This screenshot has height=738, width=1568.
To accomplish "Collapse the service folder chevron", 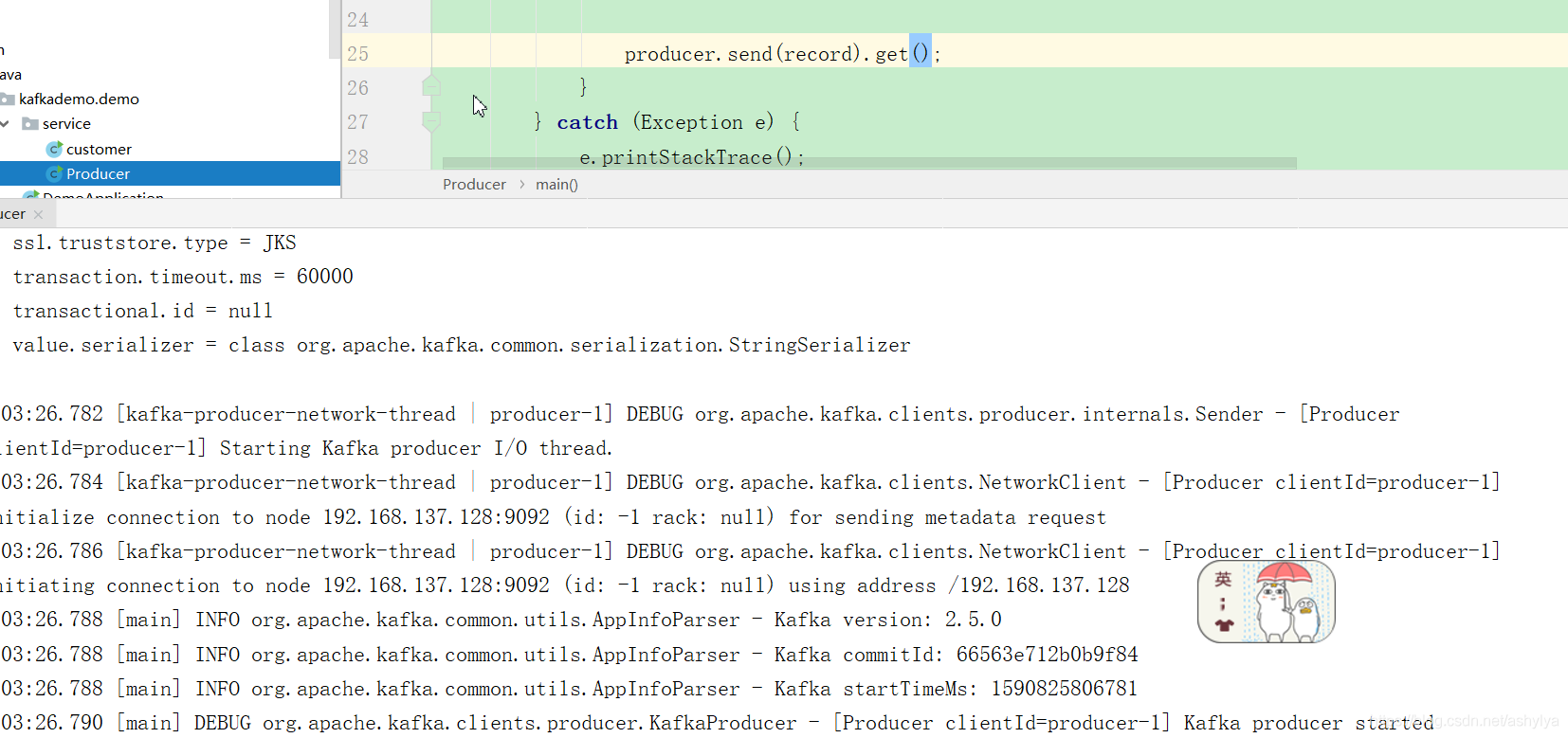I will pos(5,124).
